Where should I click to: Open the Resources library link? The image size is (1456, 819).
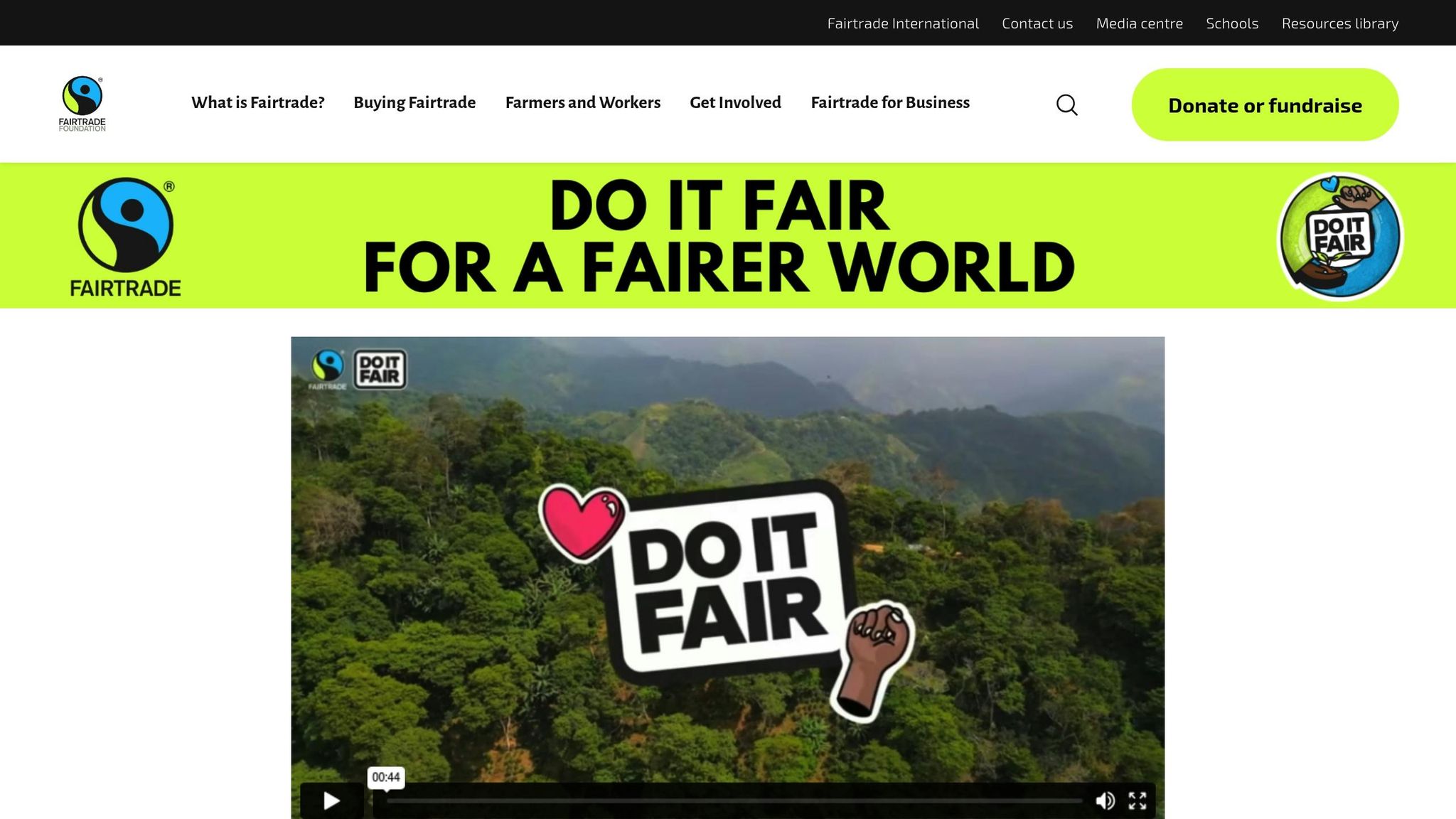(x=1340, y=23)
